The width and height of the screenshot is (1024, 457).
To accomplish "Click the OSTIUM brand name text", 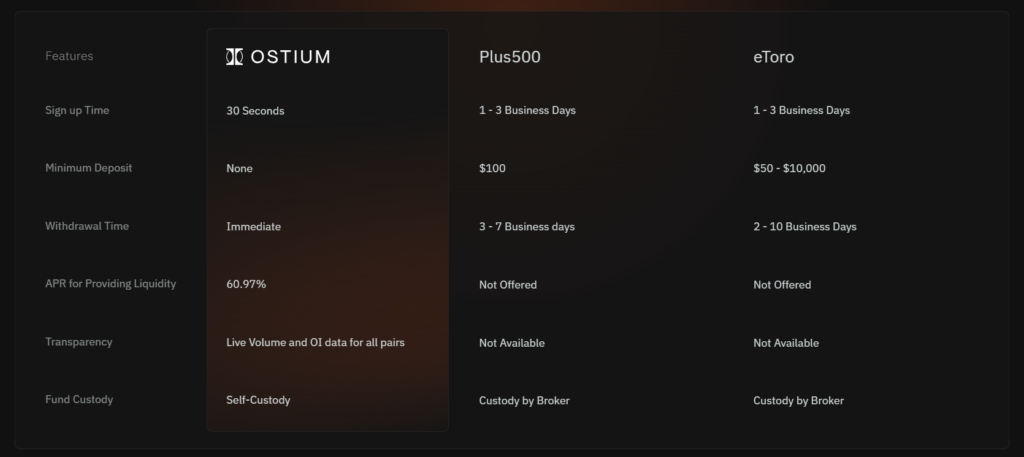I will pos(290,57).
